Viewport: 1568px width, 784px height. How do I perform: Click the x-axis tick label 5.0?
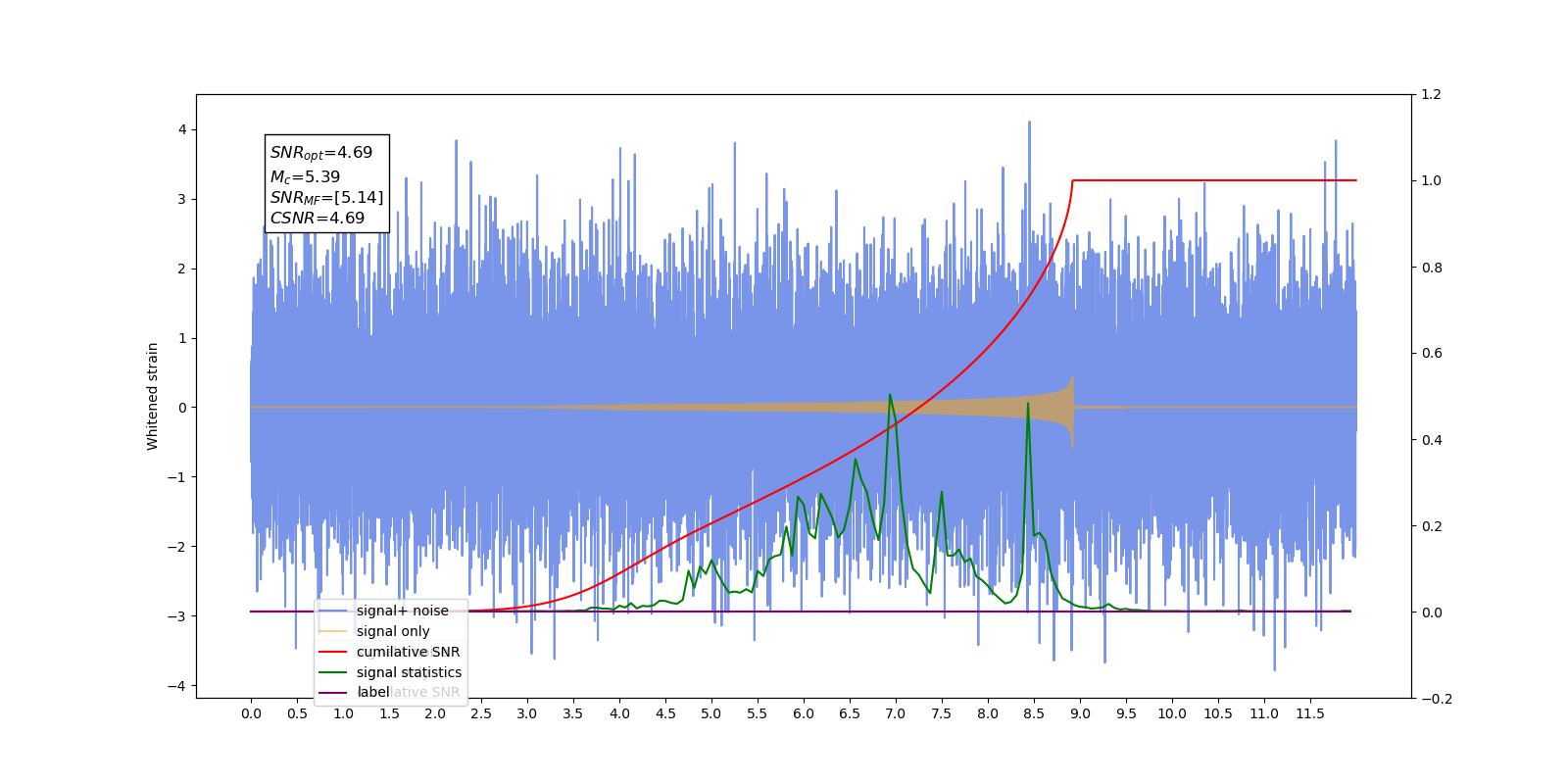pyautogui.click(x=711, y=714)
